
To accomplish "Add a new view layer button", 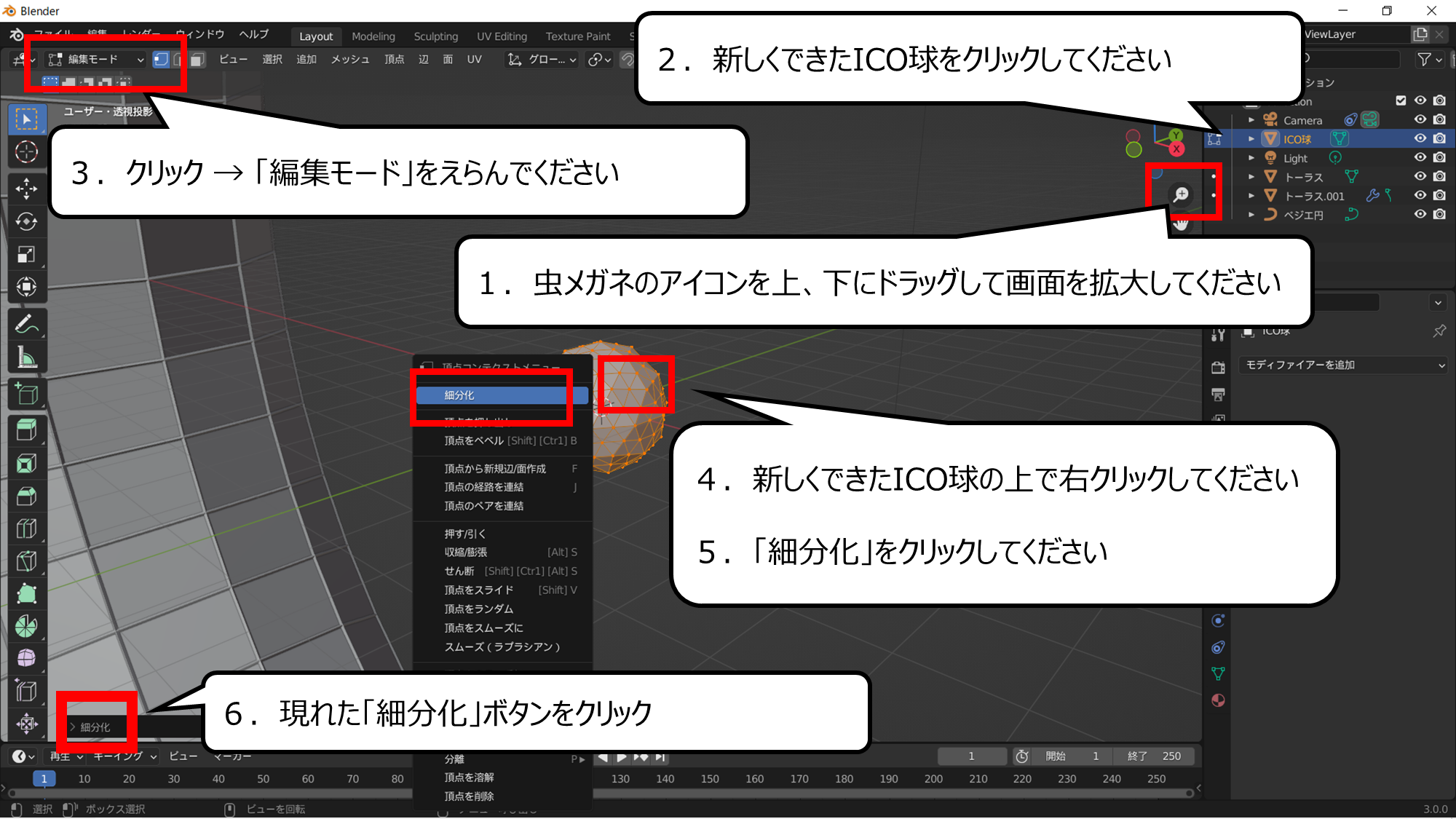I will [x=1420, y=34].
